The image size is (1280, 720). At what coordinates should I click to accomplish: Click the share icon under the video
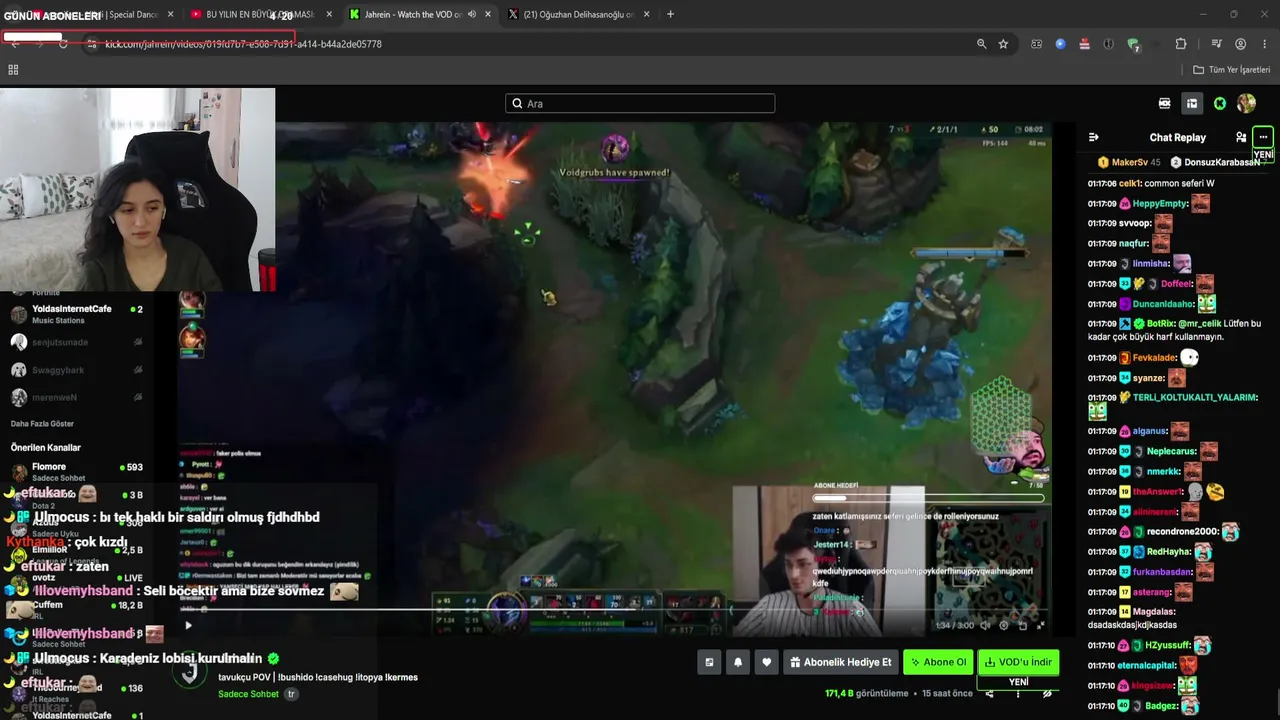989,693
